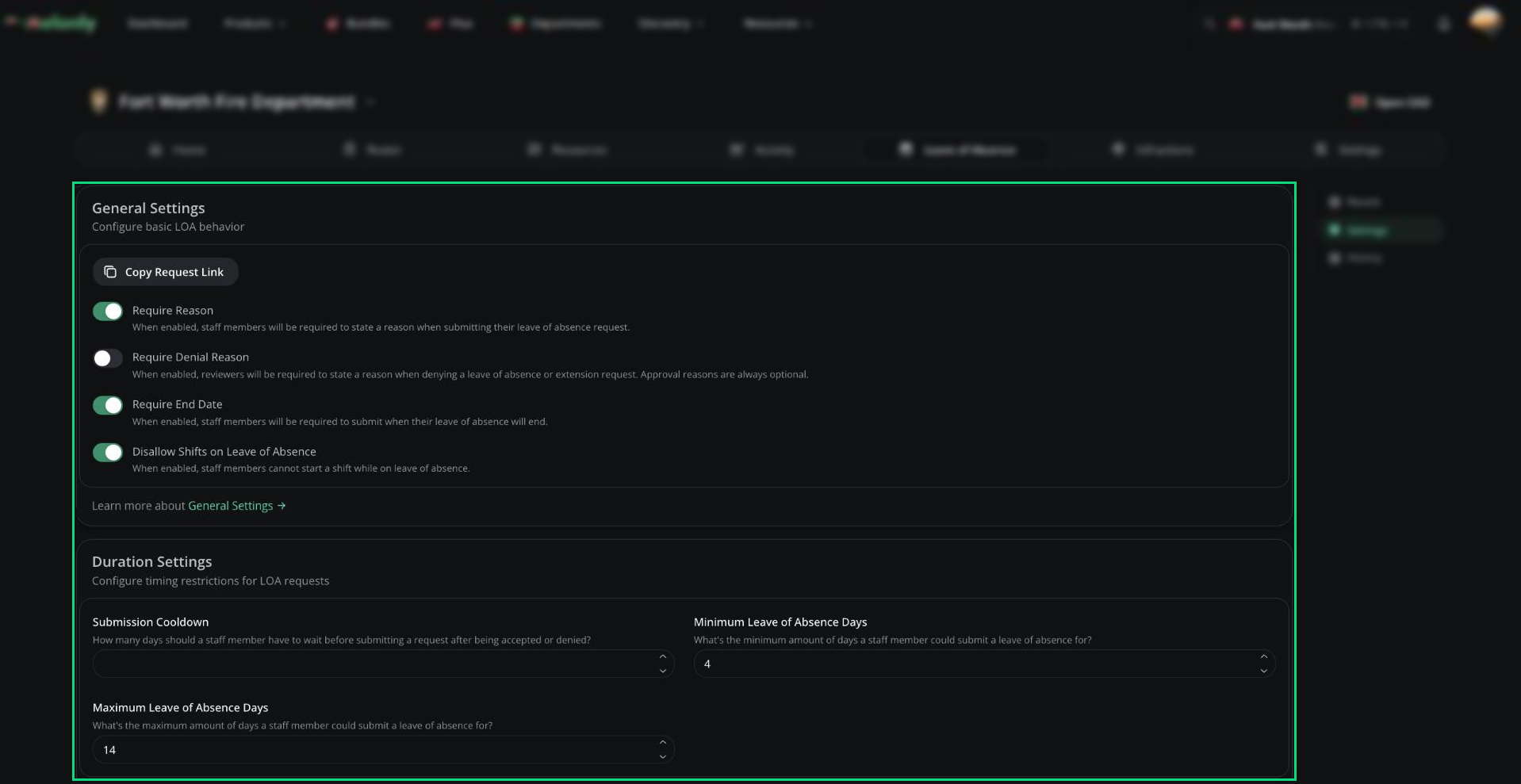Image resolution: width=1521 pixels, height=784 pixels.
Task: Open the user profile avatar menu
Action: click(1485, 21)
